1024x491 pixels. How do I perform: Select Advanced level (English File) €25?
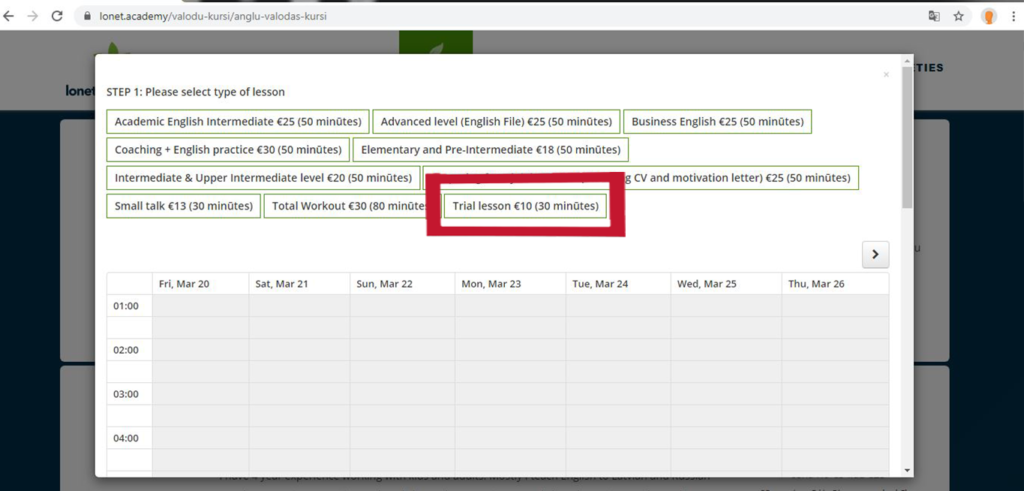496,121
